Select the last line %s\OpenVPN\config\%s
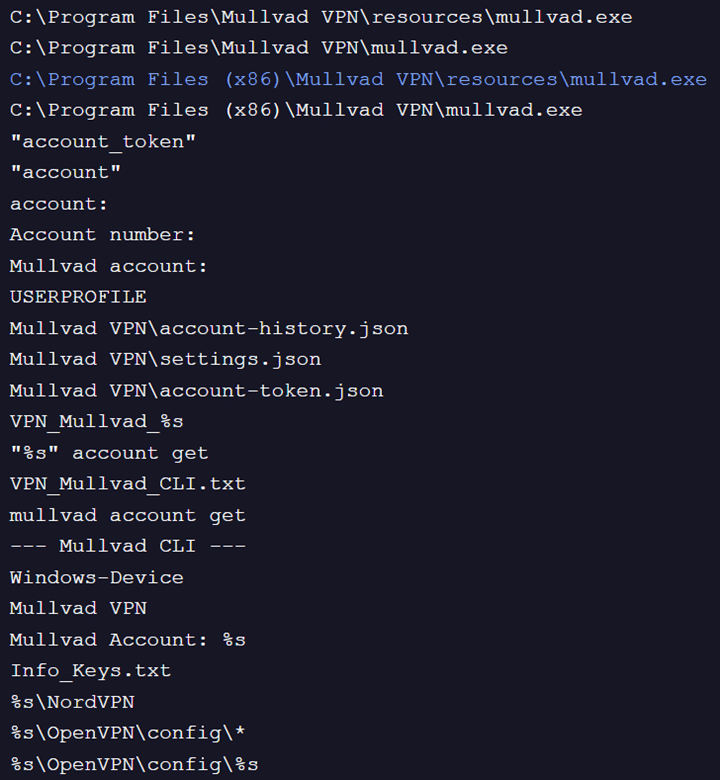This screenshot has height=780, width=720. pyautogui.click(x=134, y=764)
